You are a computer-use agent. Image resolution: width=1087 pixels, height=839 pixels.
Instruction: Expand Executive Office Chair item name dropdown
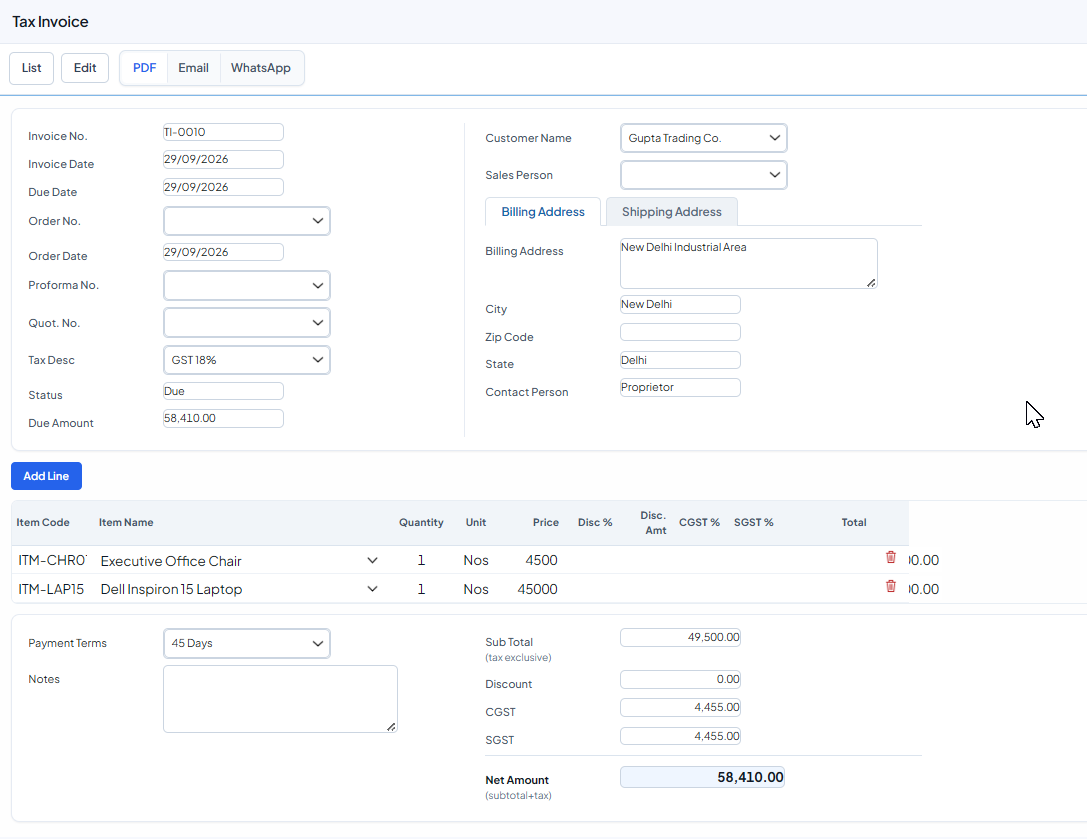pyautogui.click(x=372, y=560)
